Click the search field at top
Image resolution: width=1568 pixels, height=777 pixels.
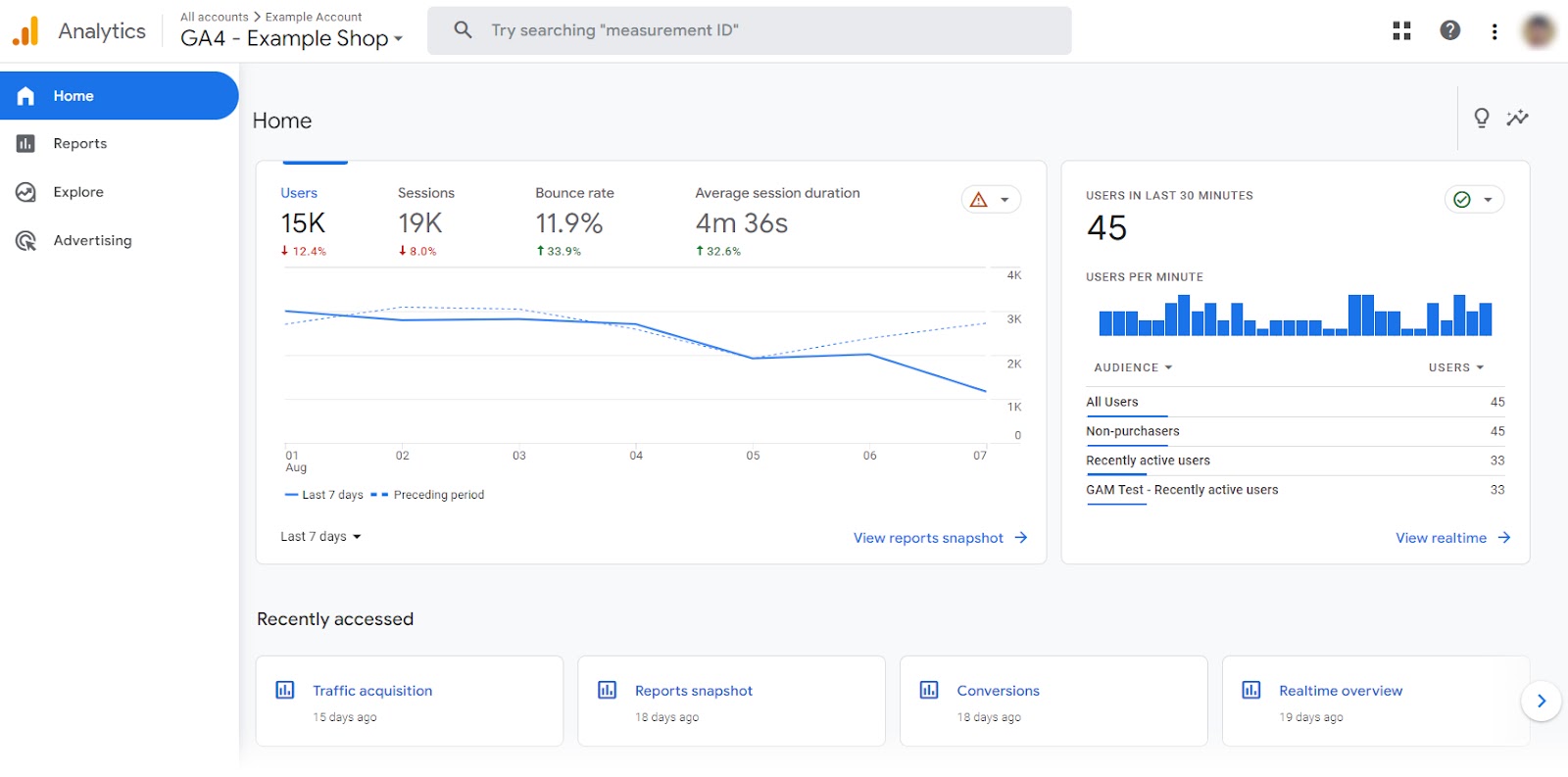pyautogui.click(x=749, y=30)
